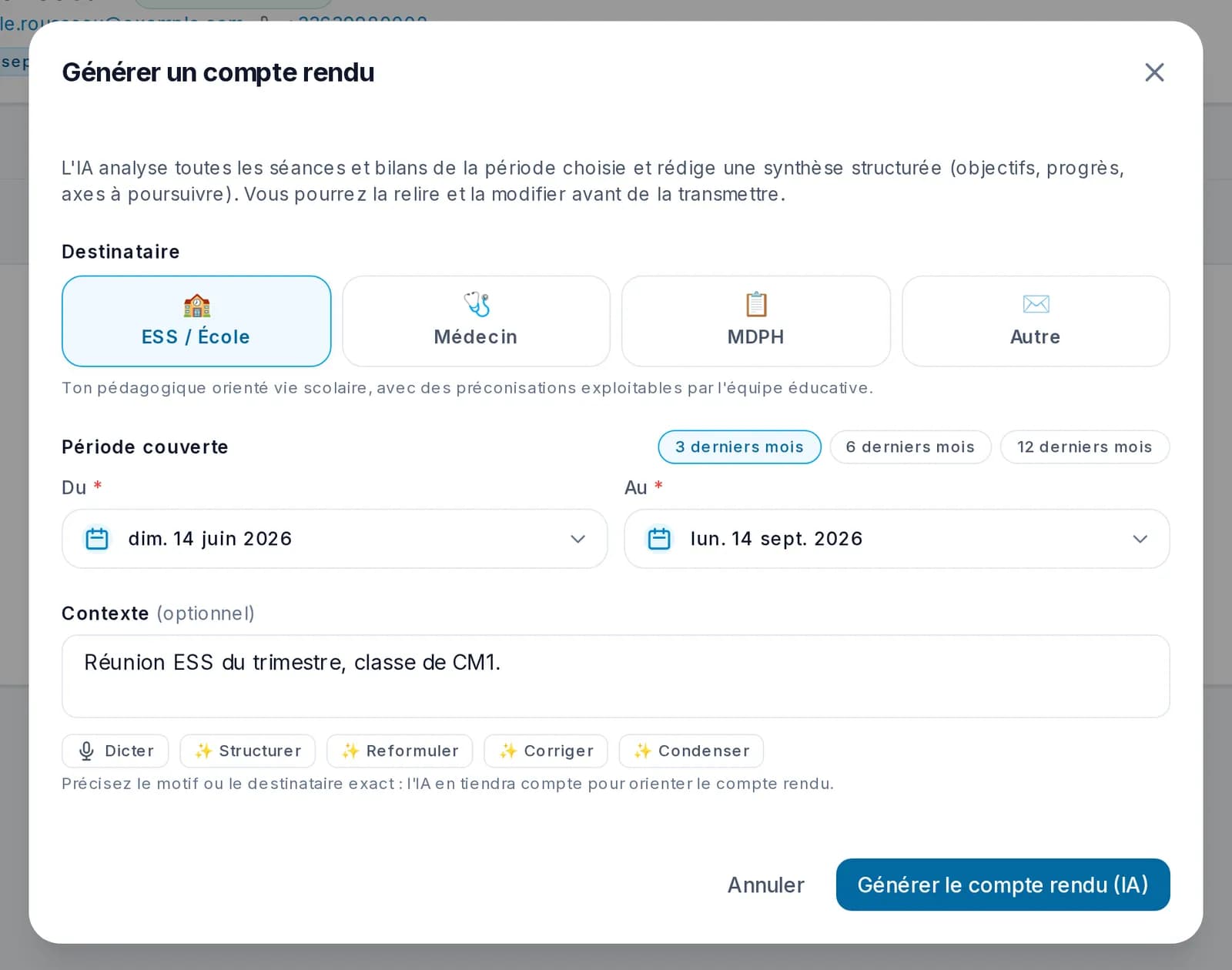The height and width of the screenshot is (970, 1232).
Task: Click the calendar icon in the Du field
Action: (97, 539)
